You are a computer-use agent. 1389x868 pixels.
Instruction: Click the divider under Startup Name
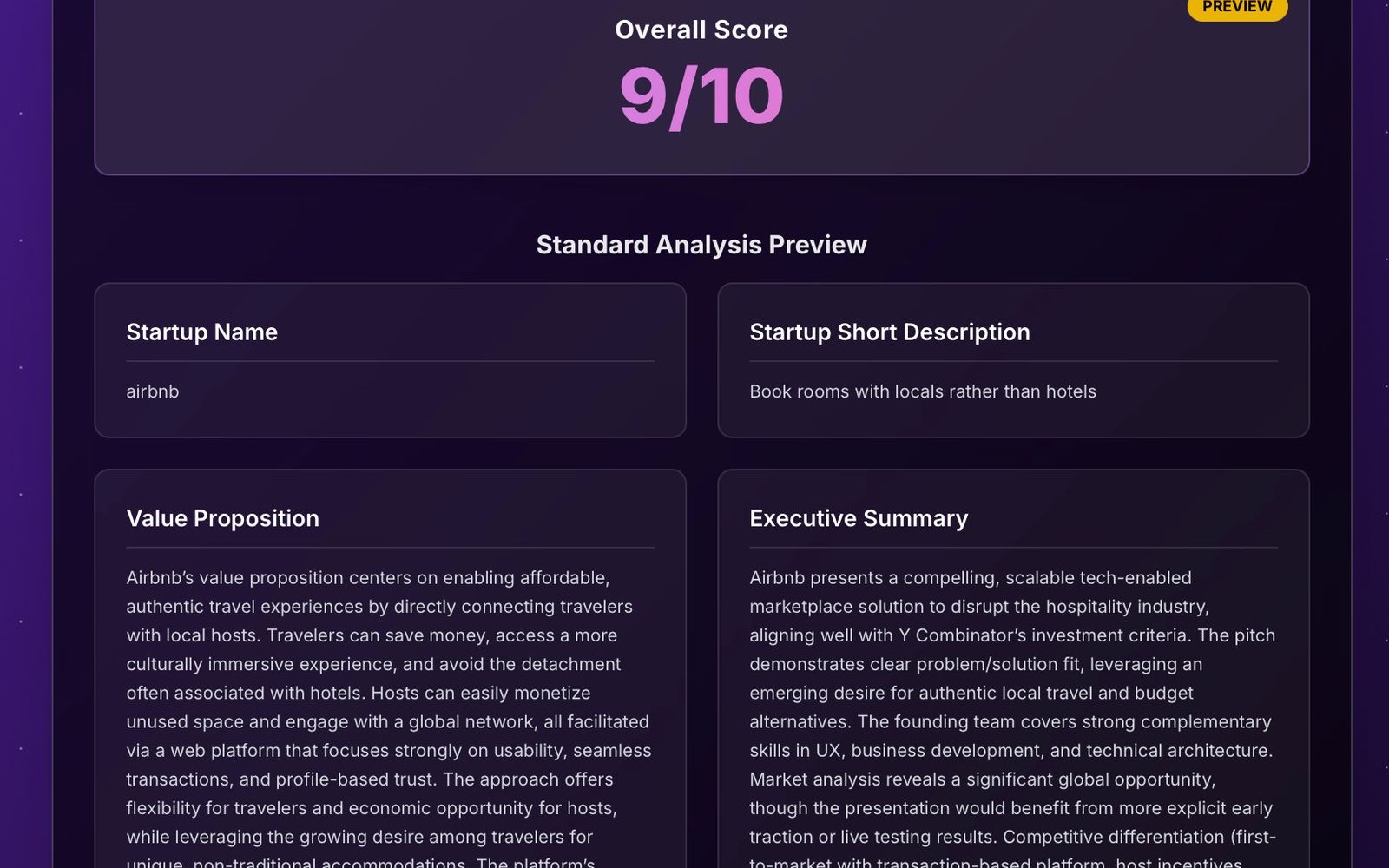tap(390, 362)
